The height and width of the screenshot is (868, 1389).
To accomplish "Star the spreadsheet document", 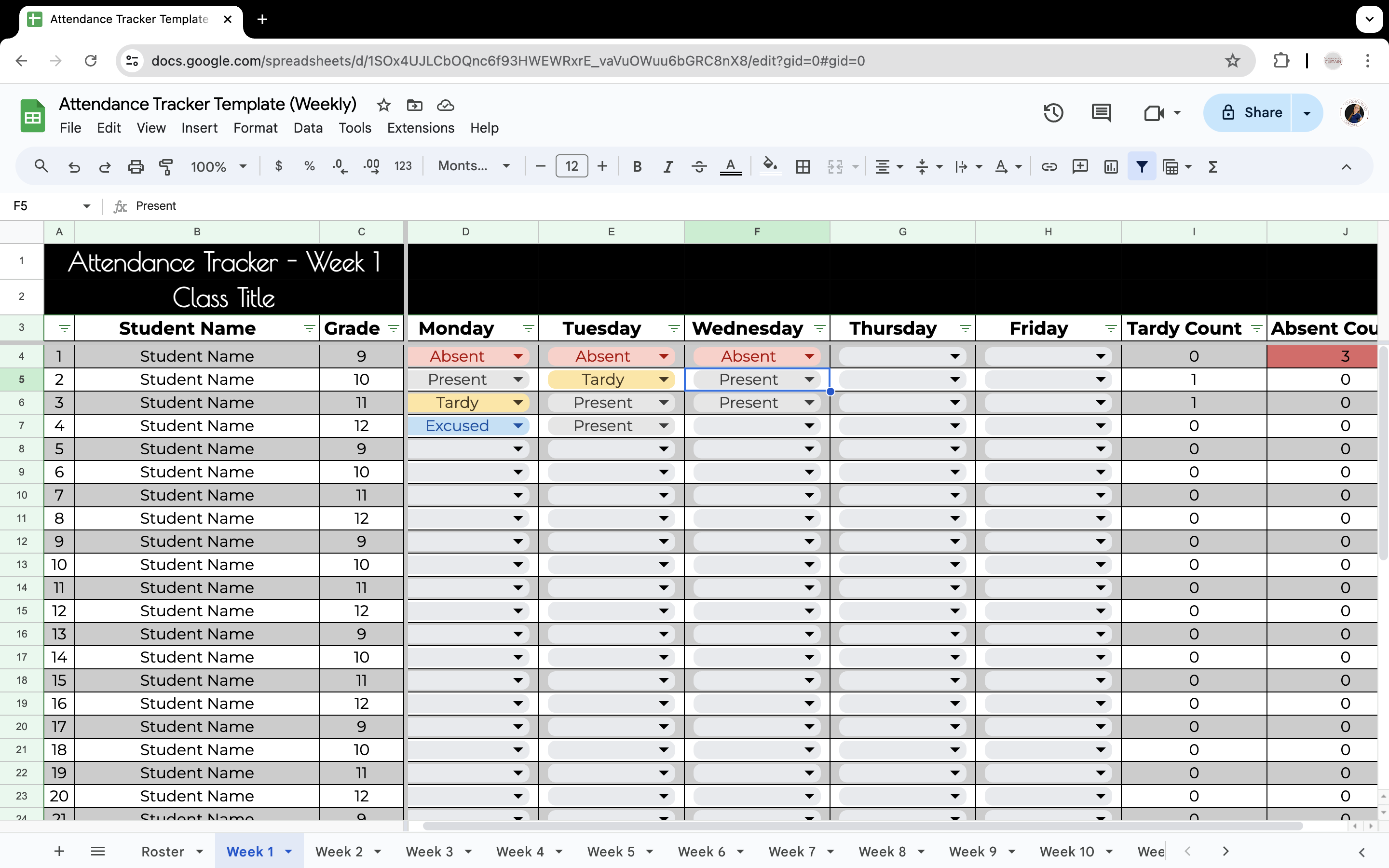I will tap(383, 105).
